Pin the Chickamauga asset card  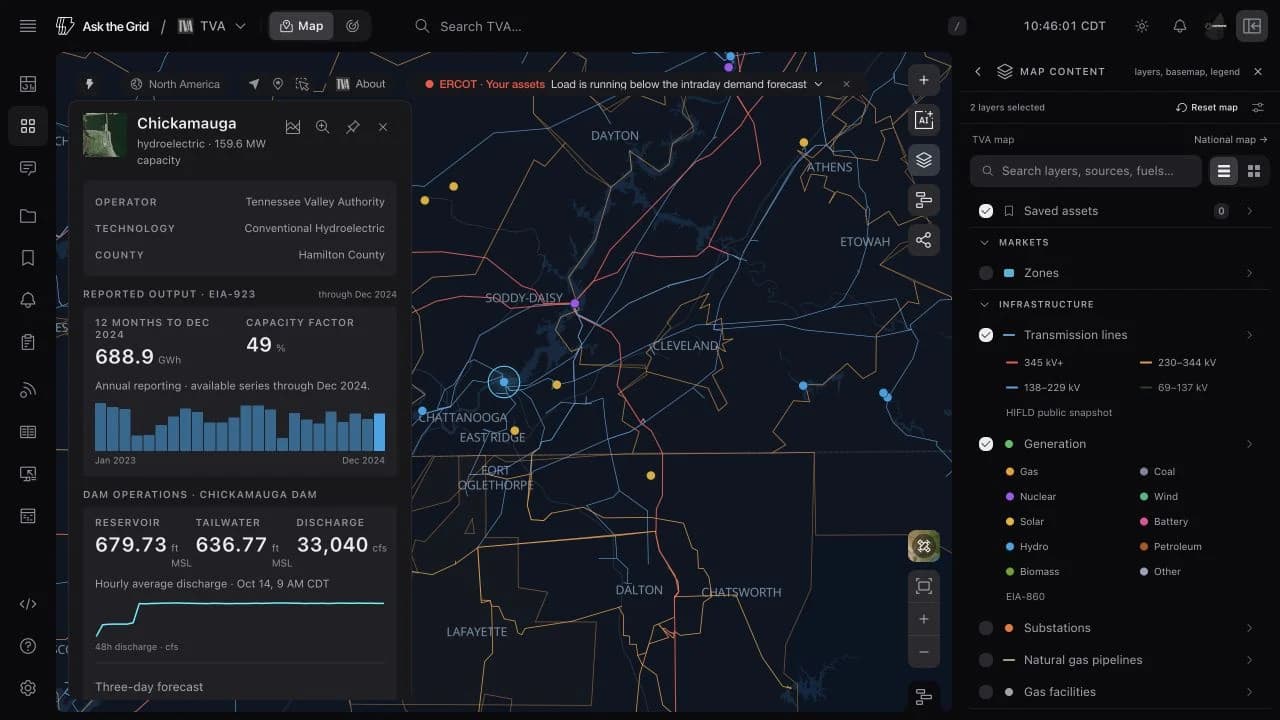pos(353,127)
